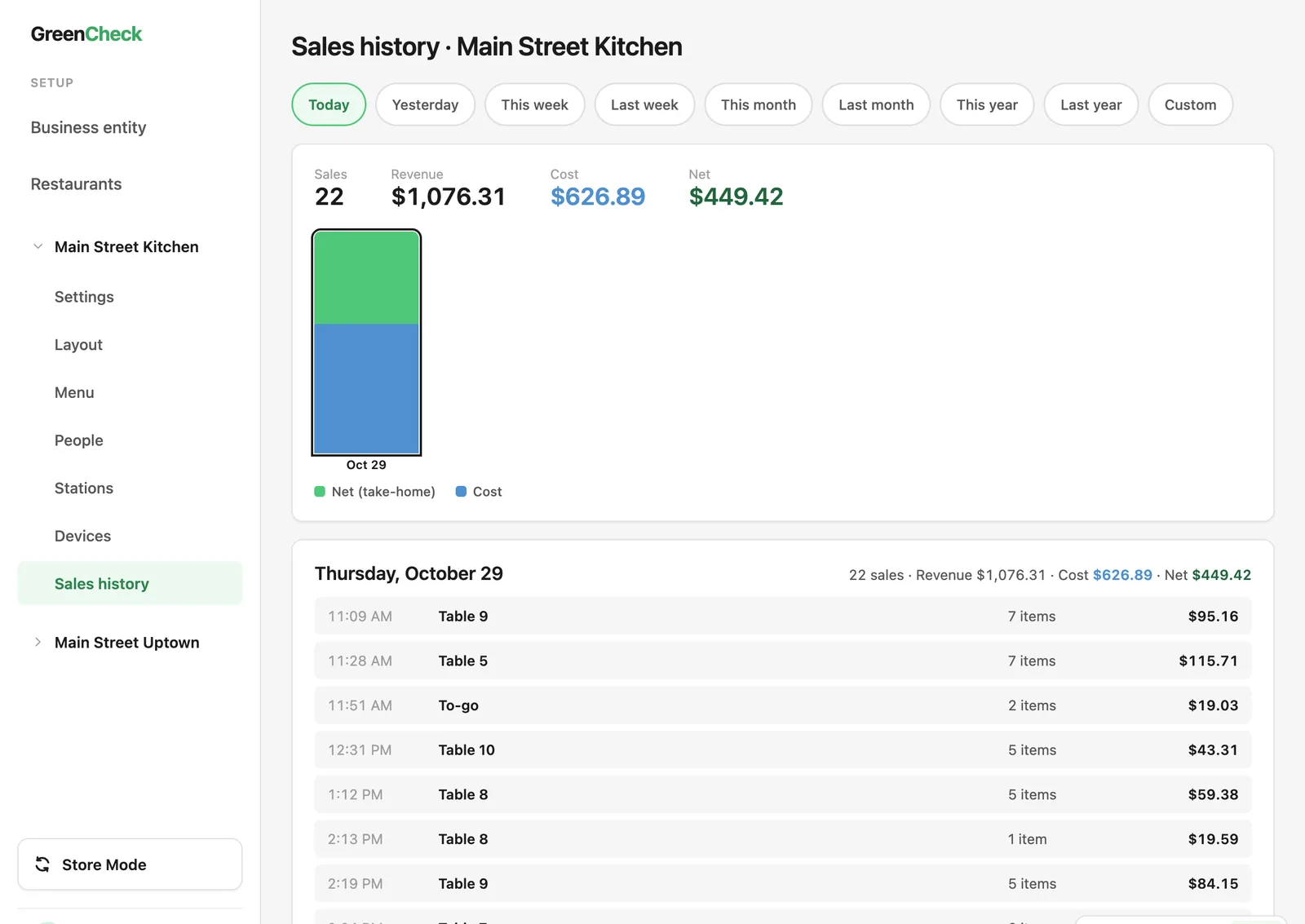1305x924 pixels.
Task: Choose the Last year range
Action: [x=1091, y=104]
